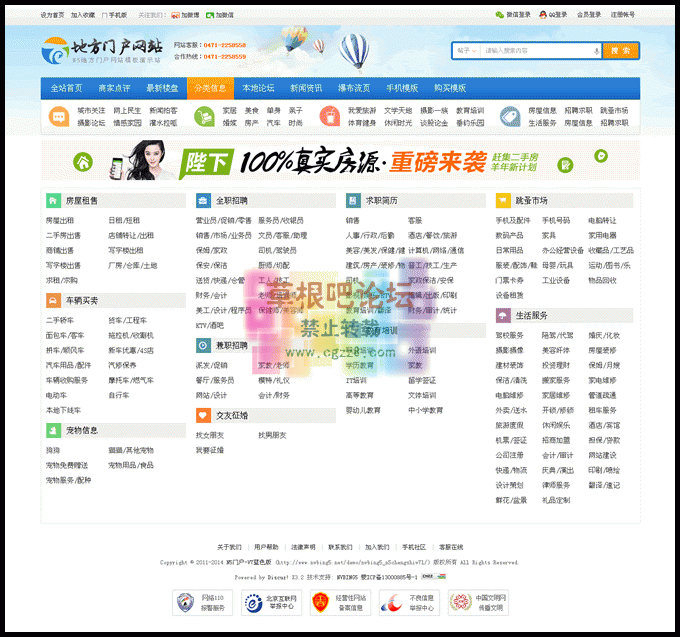Open the 商家点评 nav tab

pyautogui.click(x=114, y=88)
